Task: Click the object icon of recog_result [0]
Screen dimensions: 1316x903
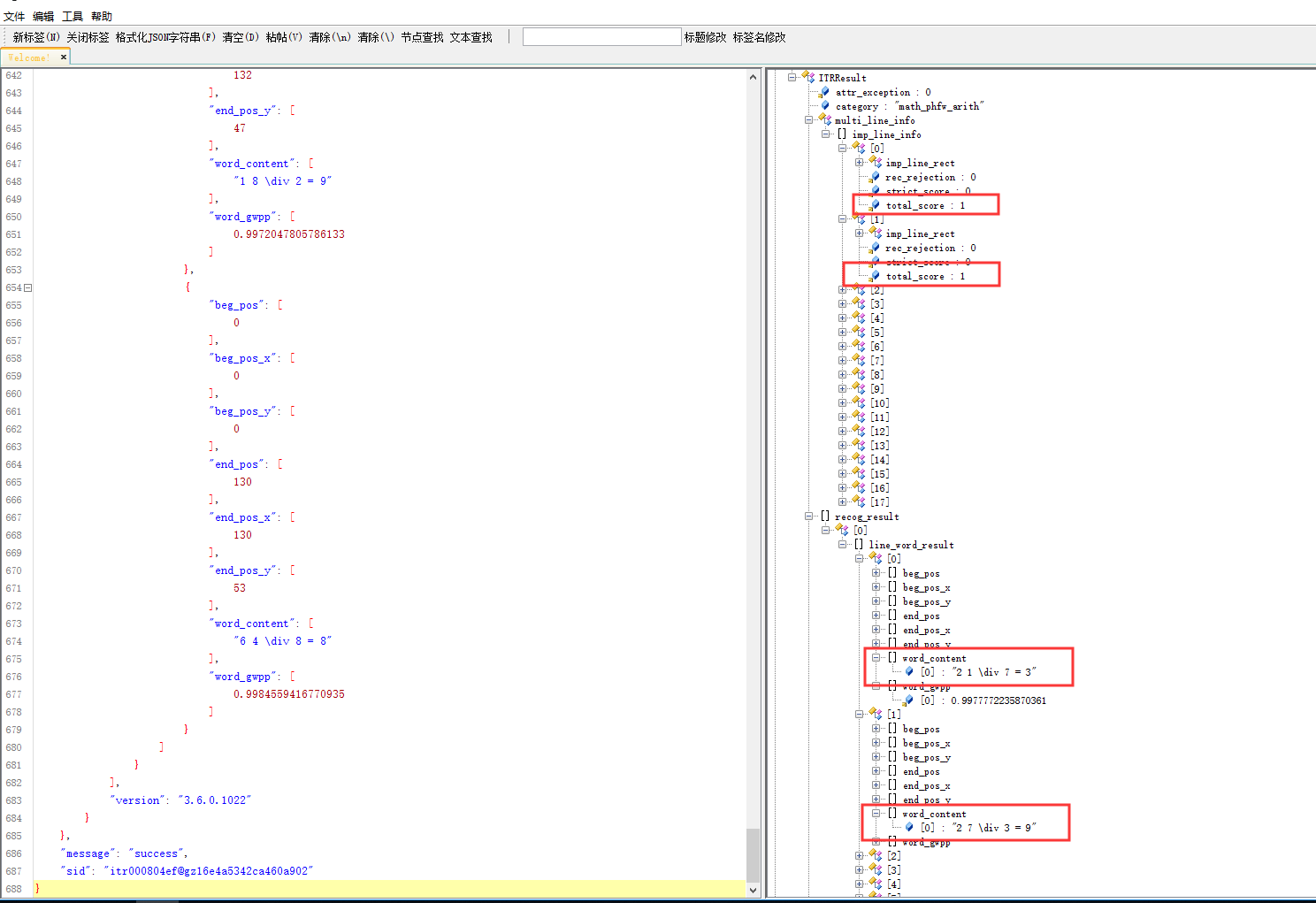Action: [x=842, y=531]
